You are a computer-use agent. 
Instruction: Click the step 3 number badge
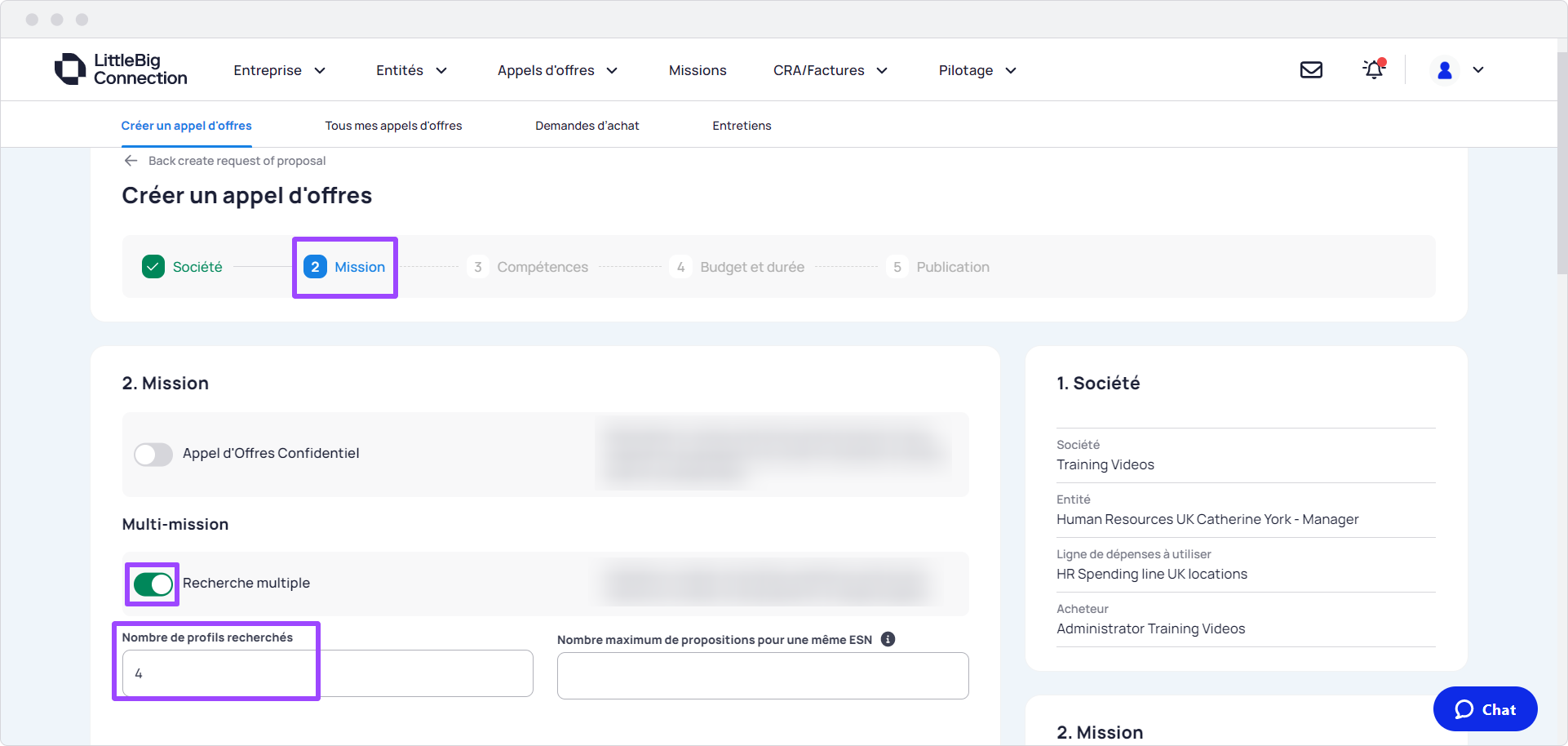[x=478, y=267]
